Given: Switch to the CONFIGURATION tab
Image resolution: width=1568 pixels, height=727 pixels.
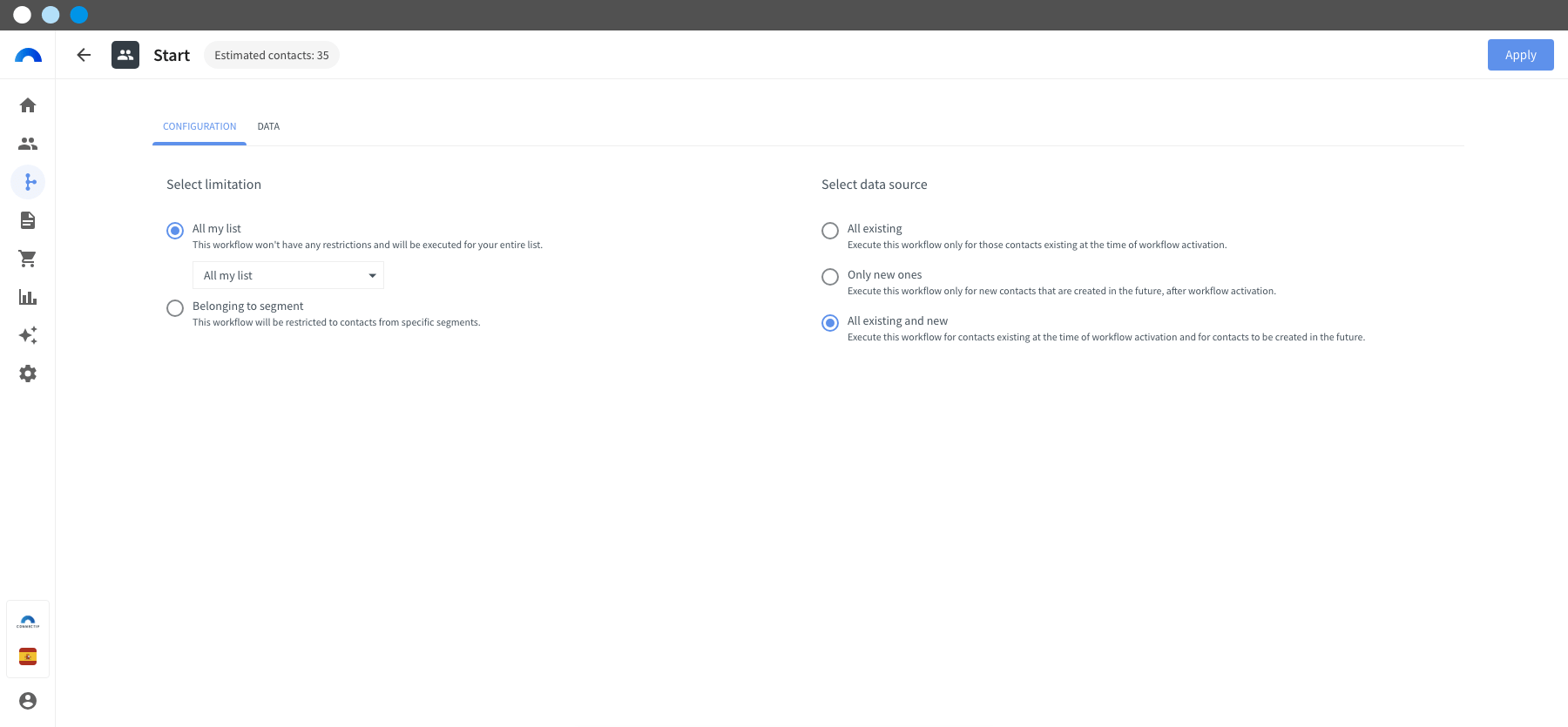Looking at the screenshot, I should 199,126.
